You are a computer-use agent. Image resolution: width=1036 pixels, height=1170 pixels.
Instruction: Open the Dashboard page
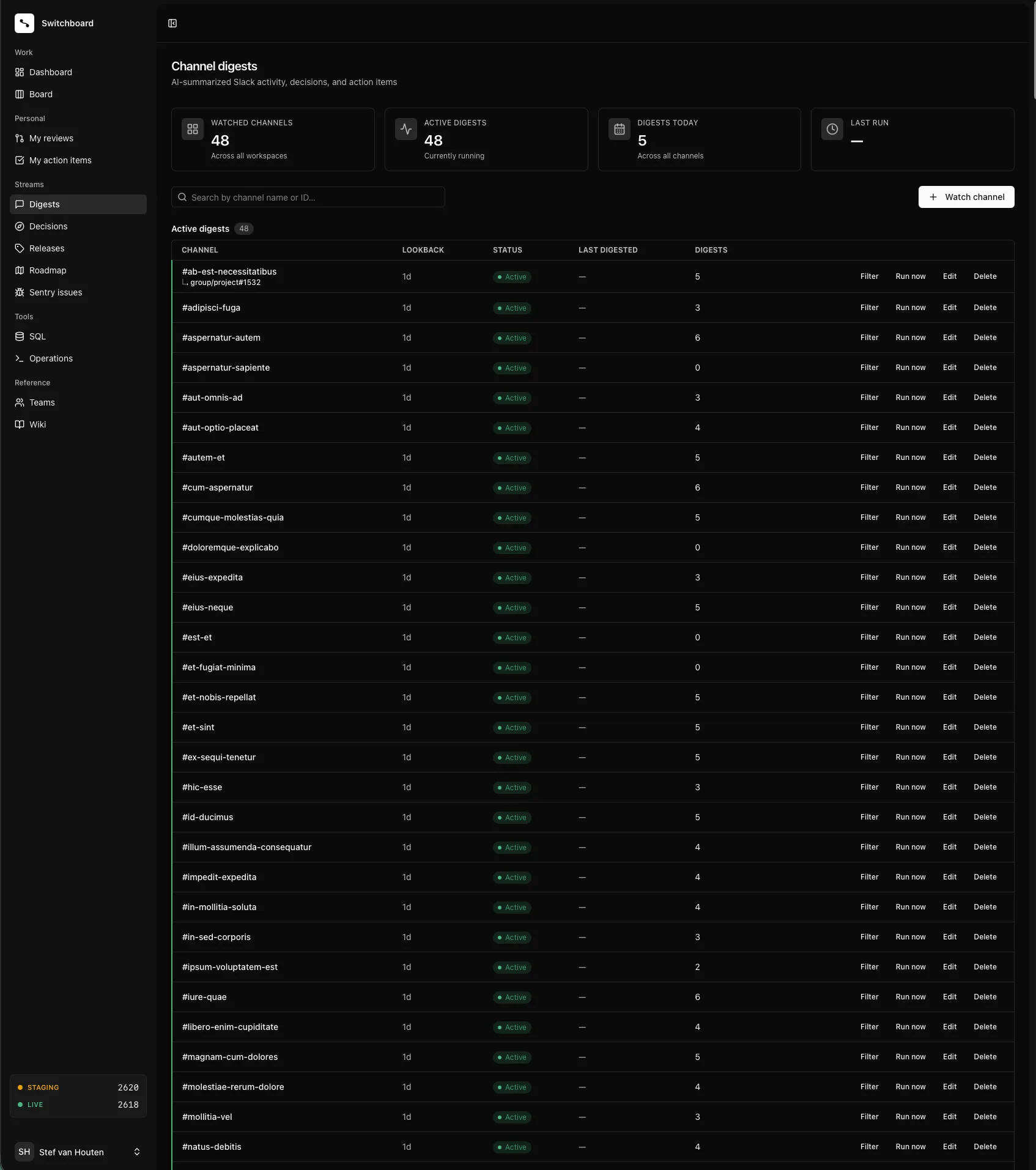pyautogui.click(x=78, y=72)
